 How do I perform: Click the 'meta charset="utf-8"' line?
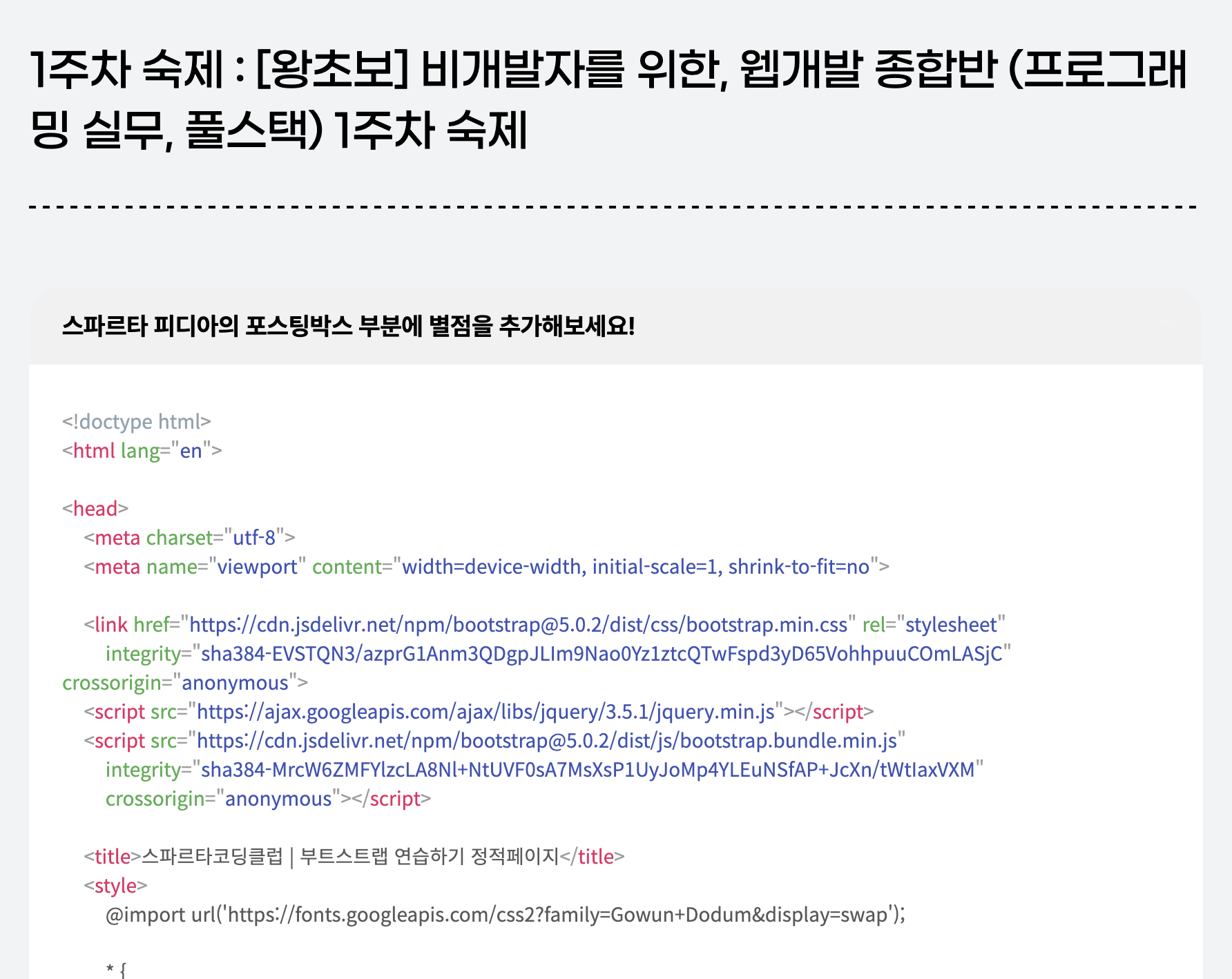[190, 537]
